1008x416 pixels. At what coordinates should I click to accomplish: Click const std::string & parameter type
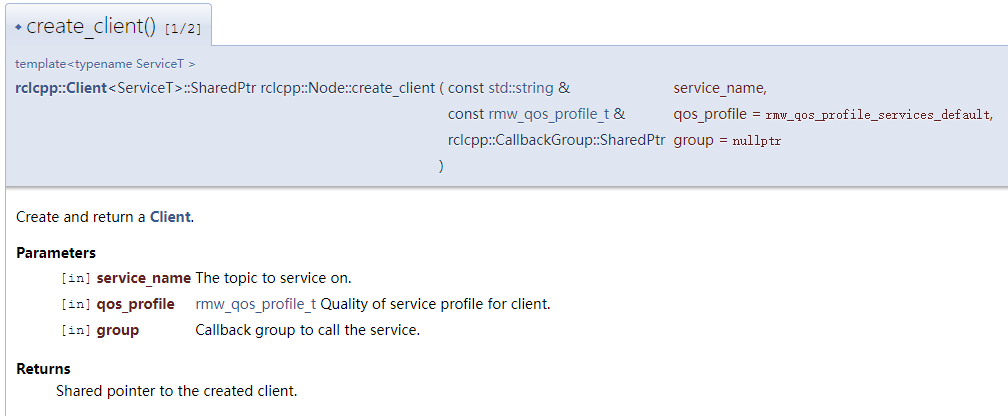point(509,88)
